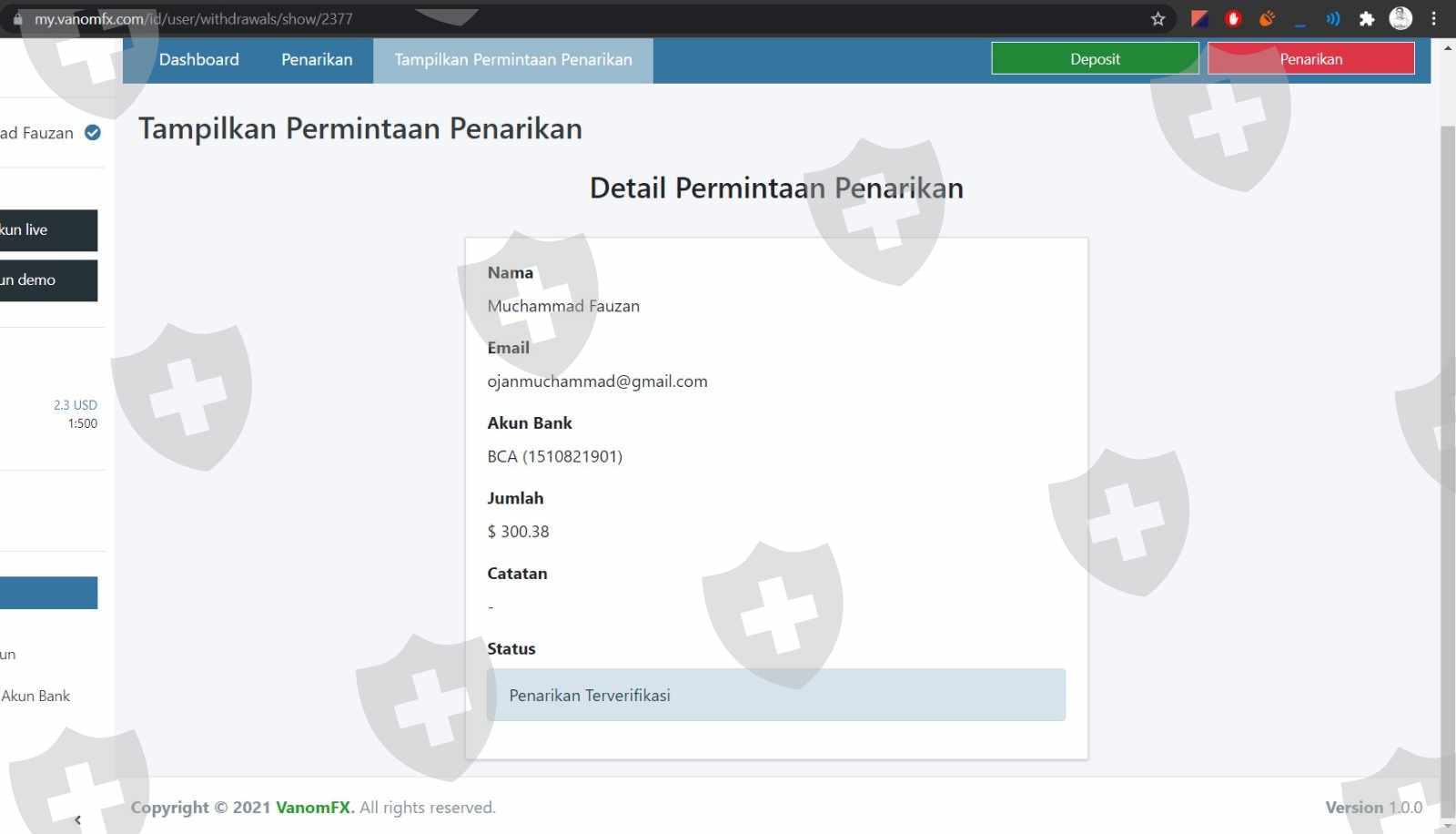This screenshot has width=1456, height=834.
Task: Click the orange extension icon
Action: (x=1267, y=18)
